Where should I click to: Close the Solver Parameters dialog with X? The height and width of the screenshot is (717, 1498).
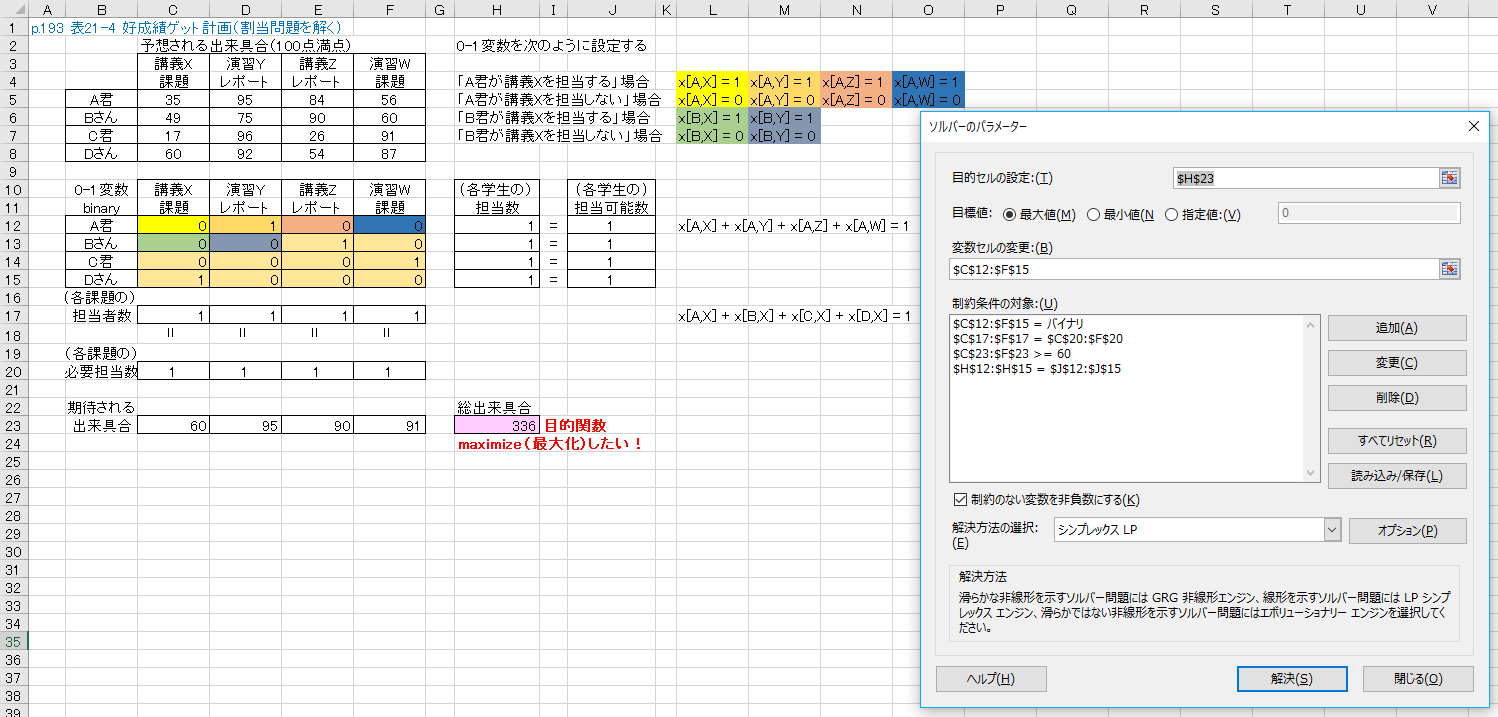pos(1473,127)
